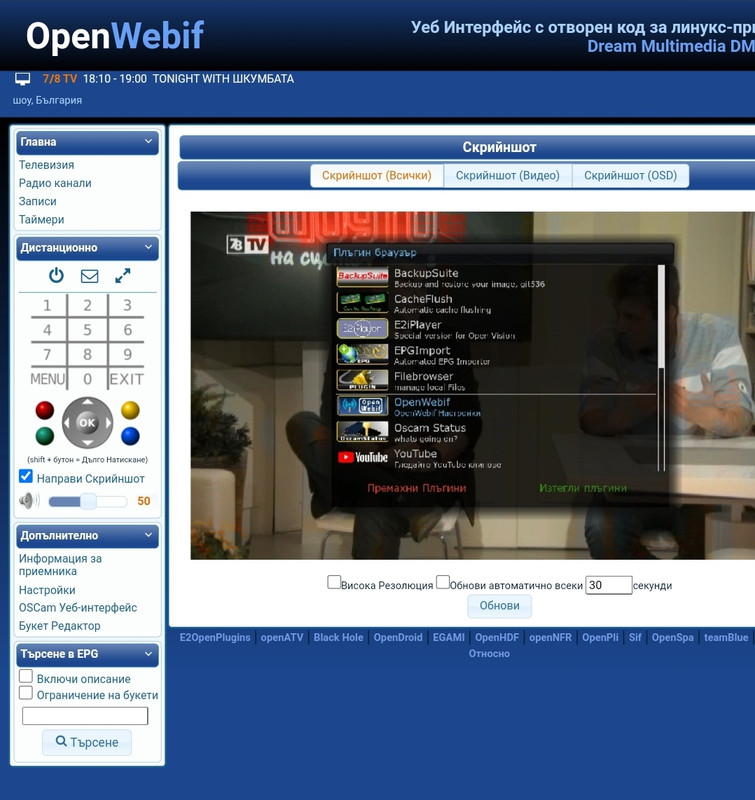Click the OpenWebif logo

115,36
